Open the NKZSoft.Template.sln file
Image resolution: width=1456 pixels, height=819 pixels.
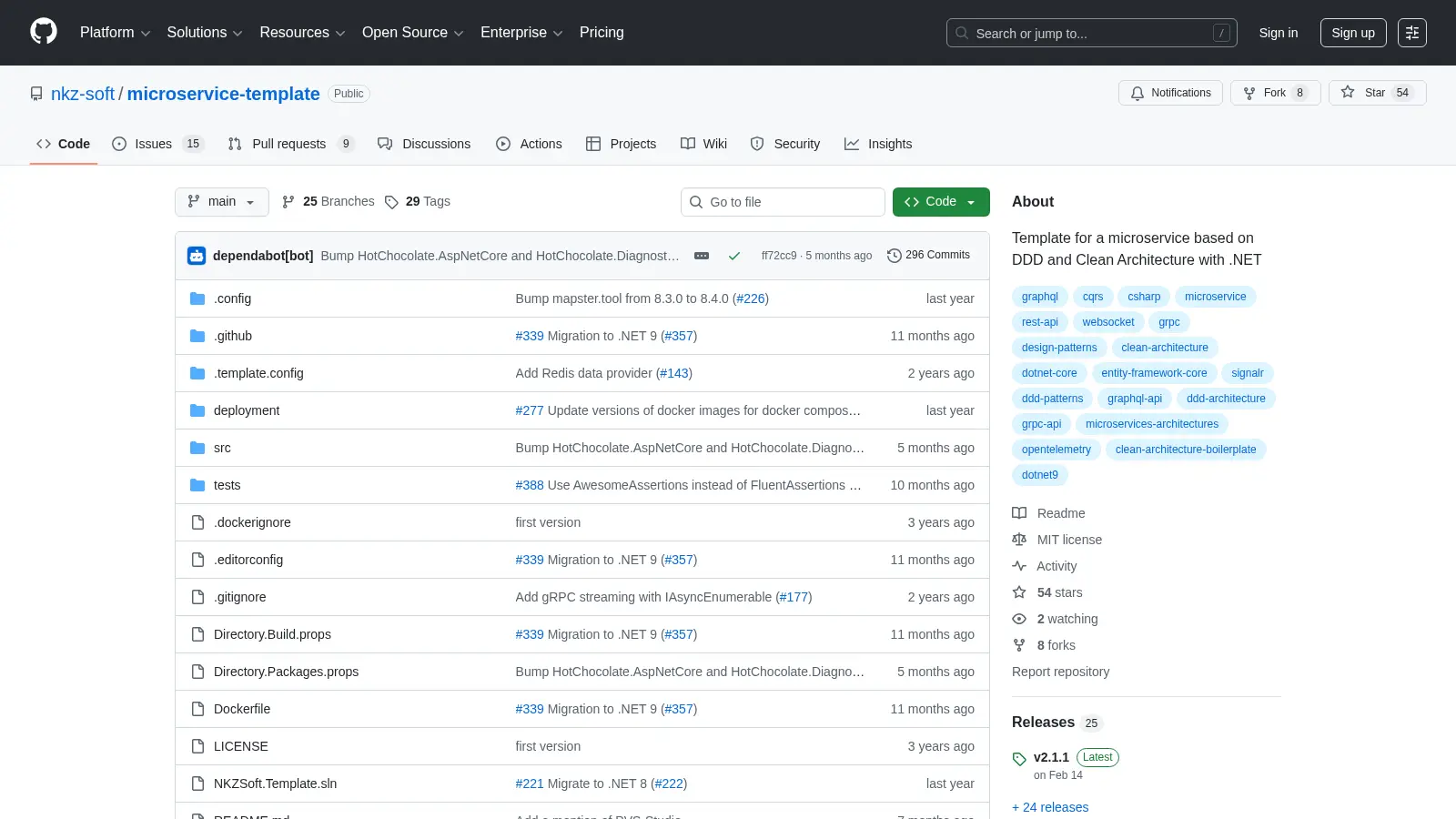[x=275, y=784]
